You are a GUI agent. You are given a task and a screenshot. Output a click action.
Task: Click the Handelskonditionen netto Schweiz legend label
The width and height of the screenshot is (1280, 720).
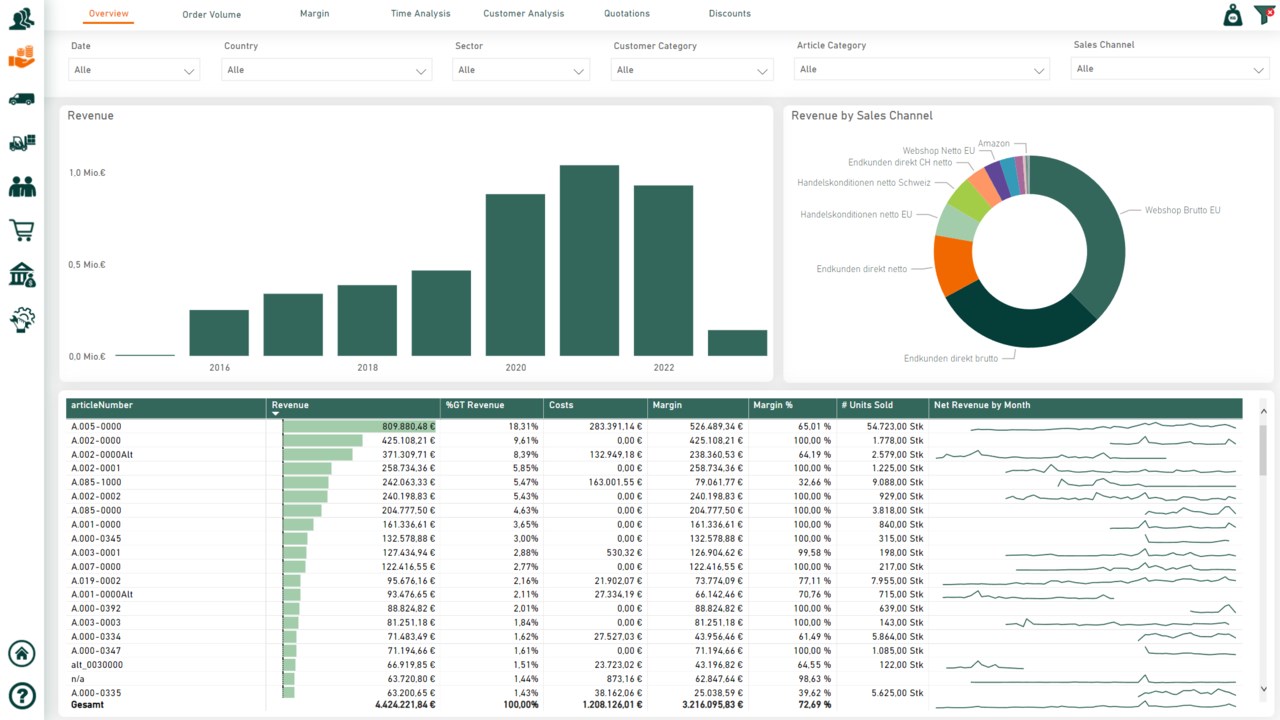click(x=863, y=183)
